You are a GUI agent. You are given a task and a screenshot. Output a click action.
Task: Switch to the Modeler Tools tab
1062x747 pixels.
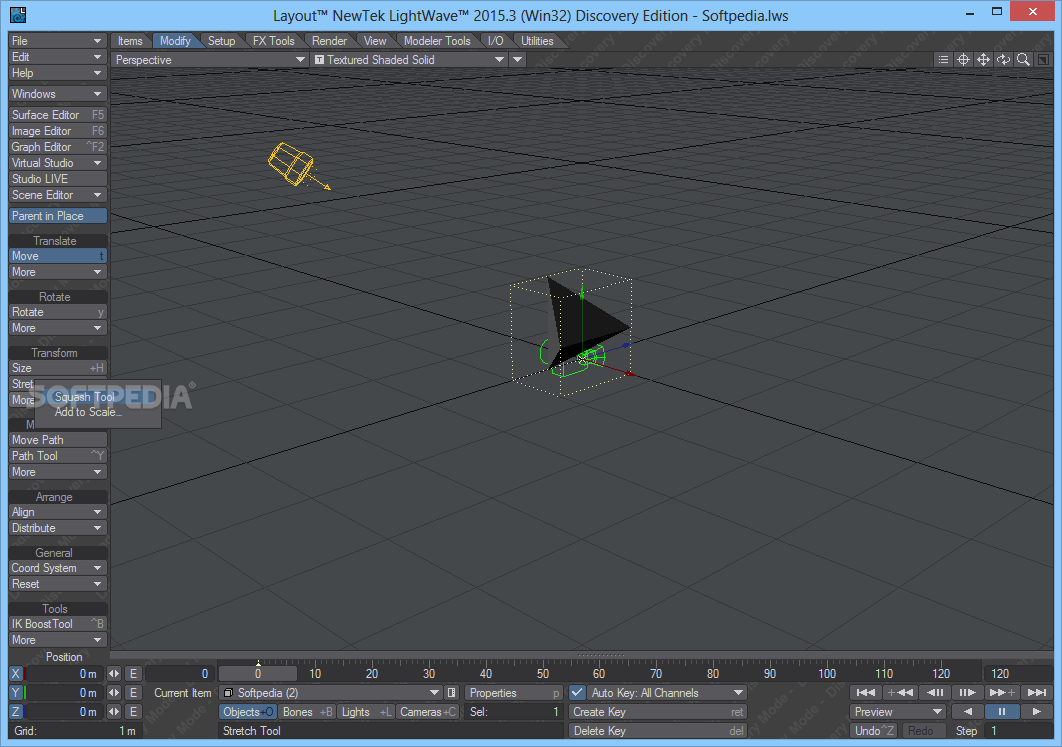tap(437, 41)
